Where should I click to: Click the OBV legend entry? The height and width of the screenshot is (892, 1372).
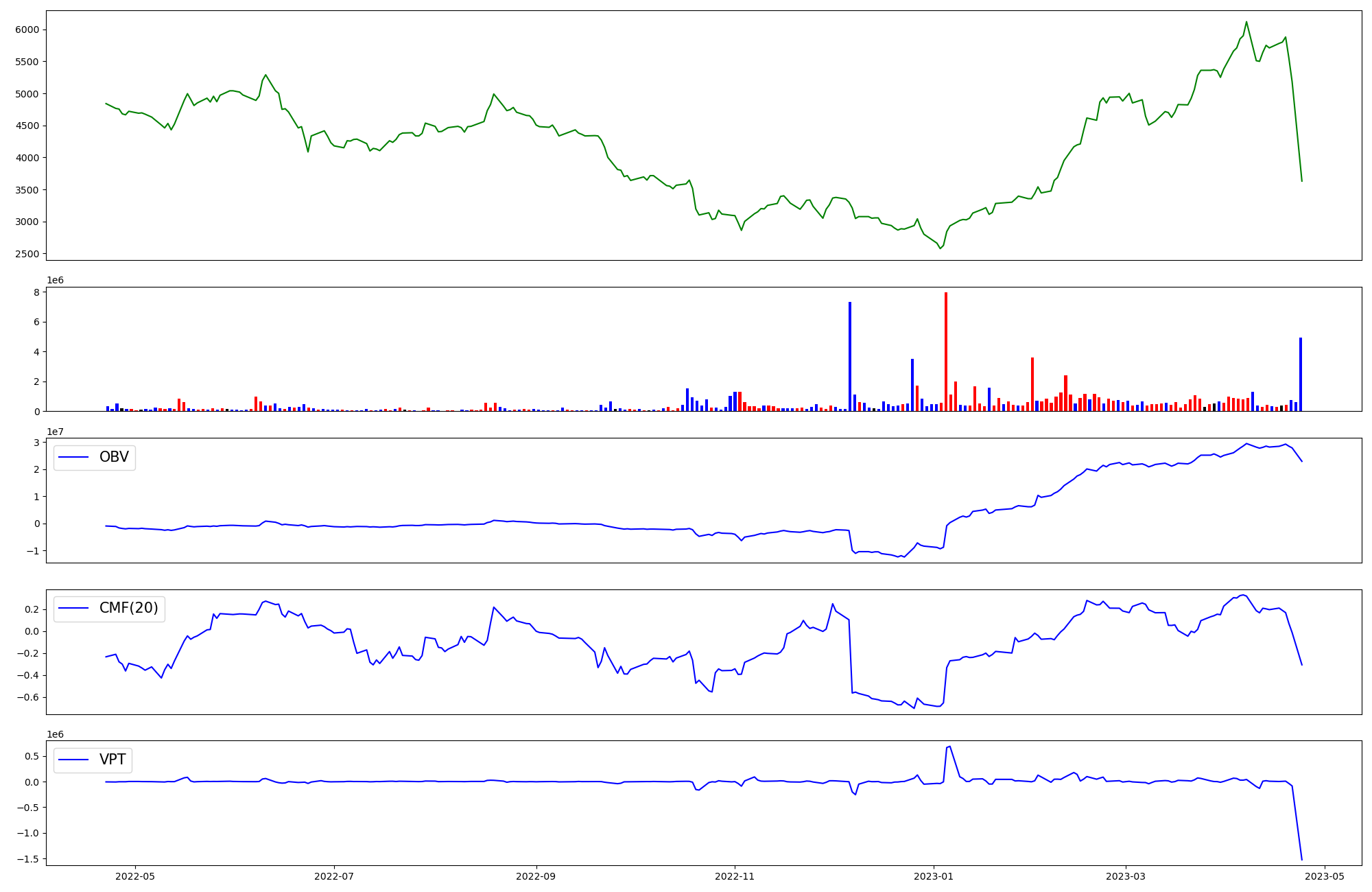113,457
